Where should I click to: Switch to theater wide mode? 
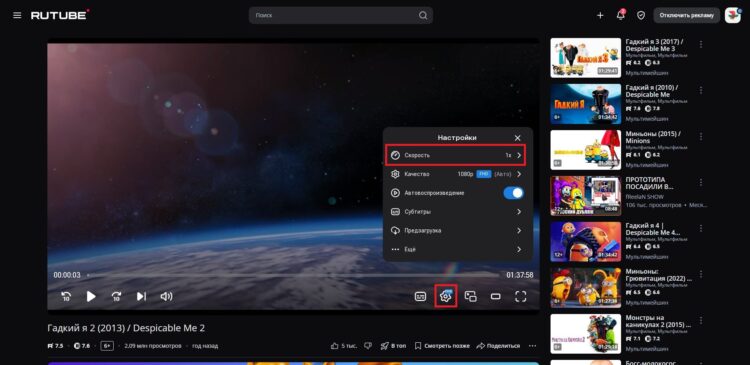coord(496,297)
